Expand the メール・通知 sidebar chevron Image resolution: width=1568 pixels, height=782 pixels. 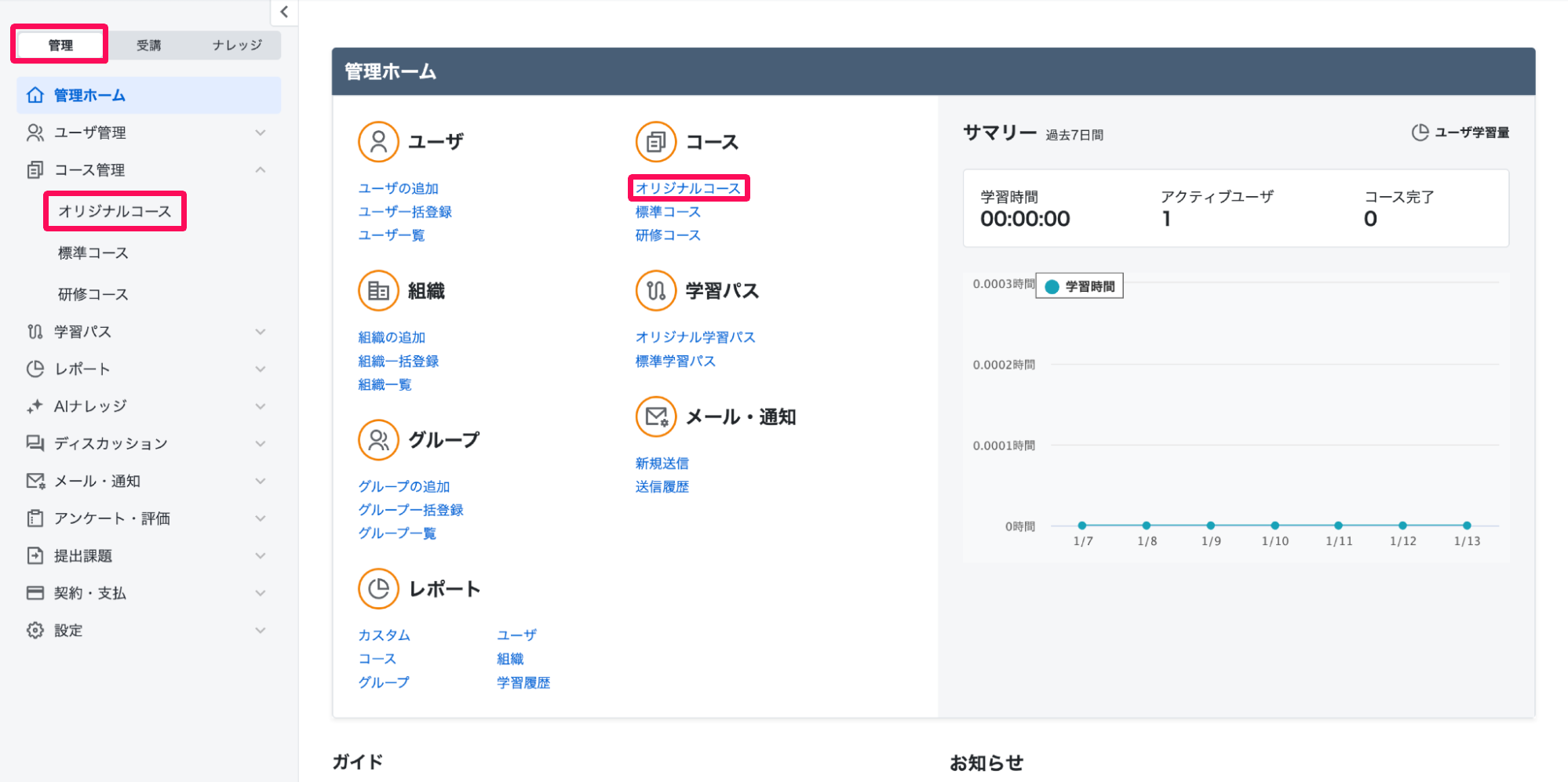pyautogui.click(x=261, y=481)
